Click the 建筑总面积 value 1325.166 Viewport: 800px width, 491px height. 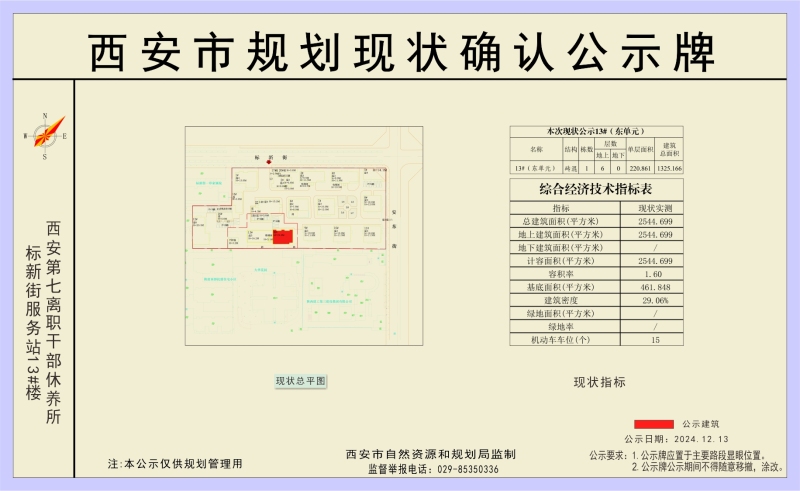[x=669, y=168]
